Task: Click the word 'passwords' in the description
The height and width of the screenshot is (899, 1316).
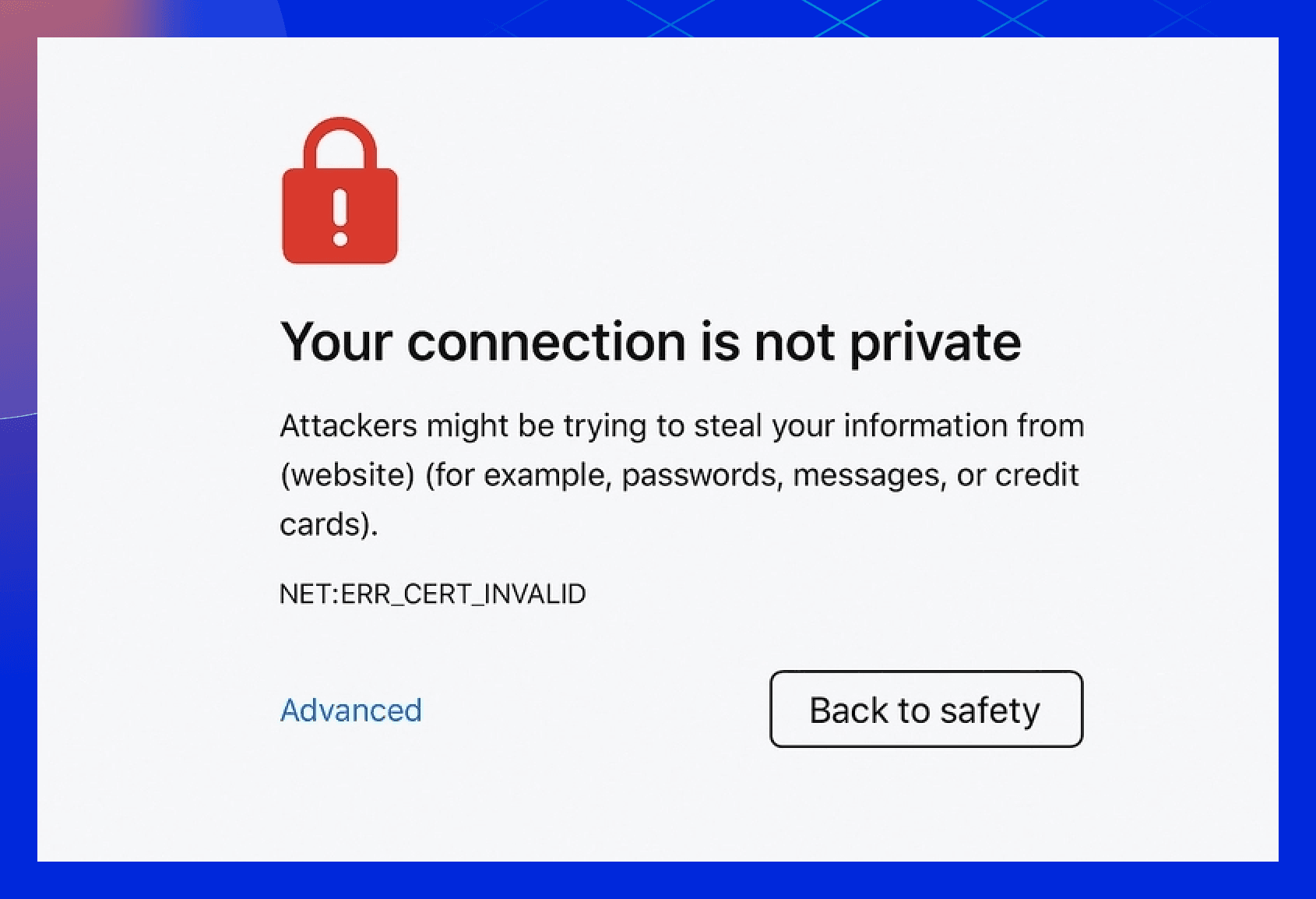Action: 702,475
